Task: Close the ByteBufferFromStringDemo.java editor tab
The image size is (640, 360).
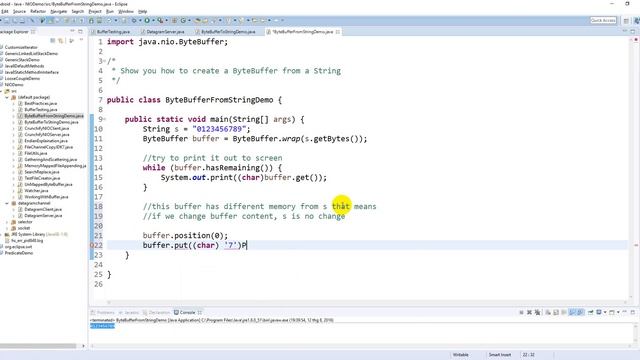Action: (338, 31)
